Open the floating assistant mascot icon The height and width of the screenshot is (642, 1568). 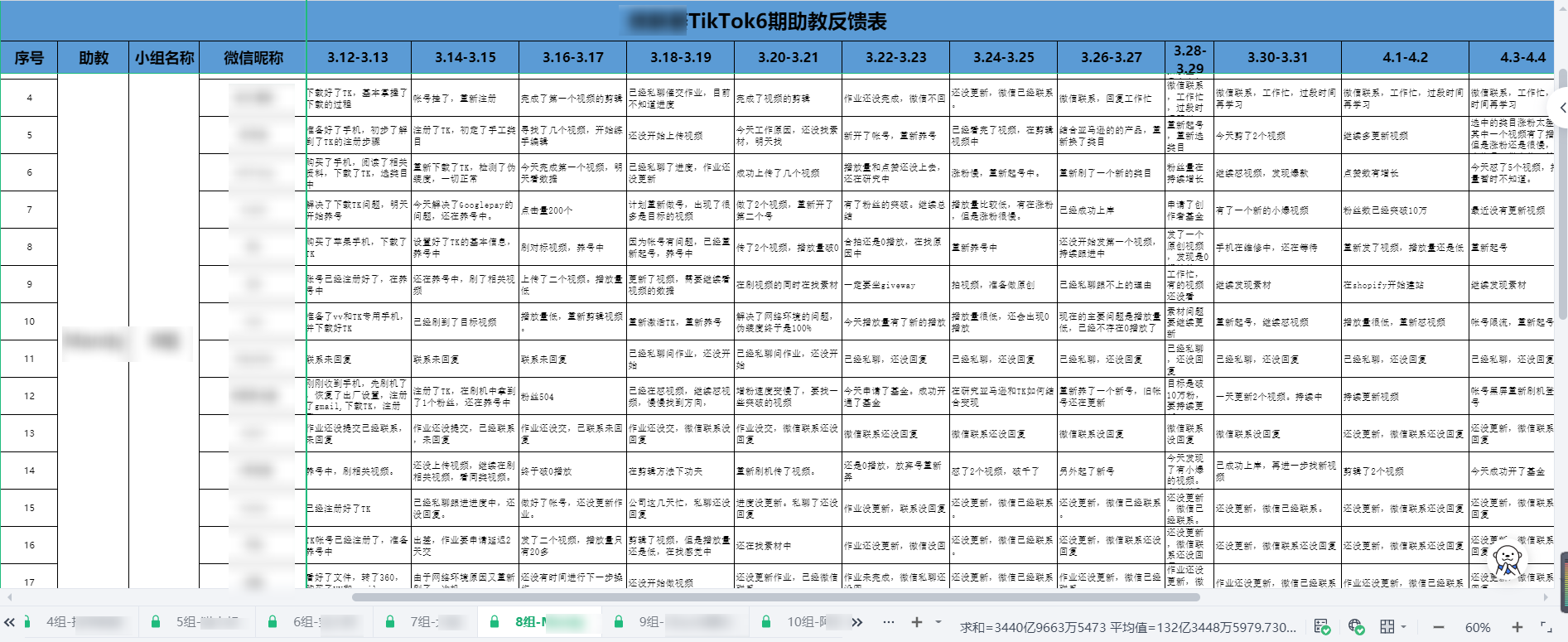pyautogui.click(x=1508, y=560)
